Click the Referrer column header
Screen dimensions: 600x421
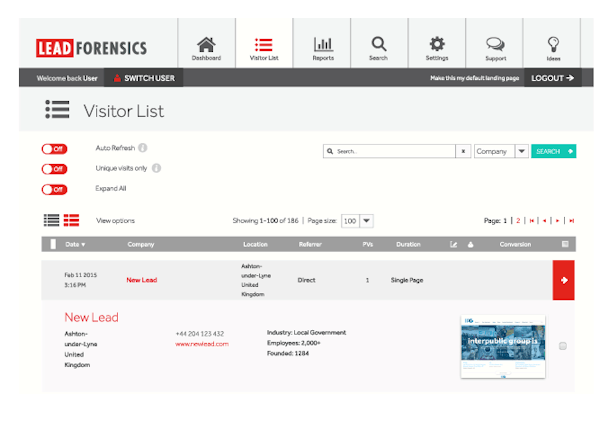coord(310,244)
